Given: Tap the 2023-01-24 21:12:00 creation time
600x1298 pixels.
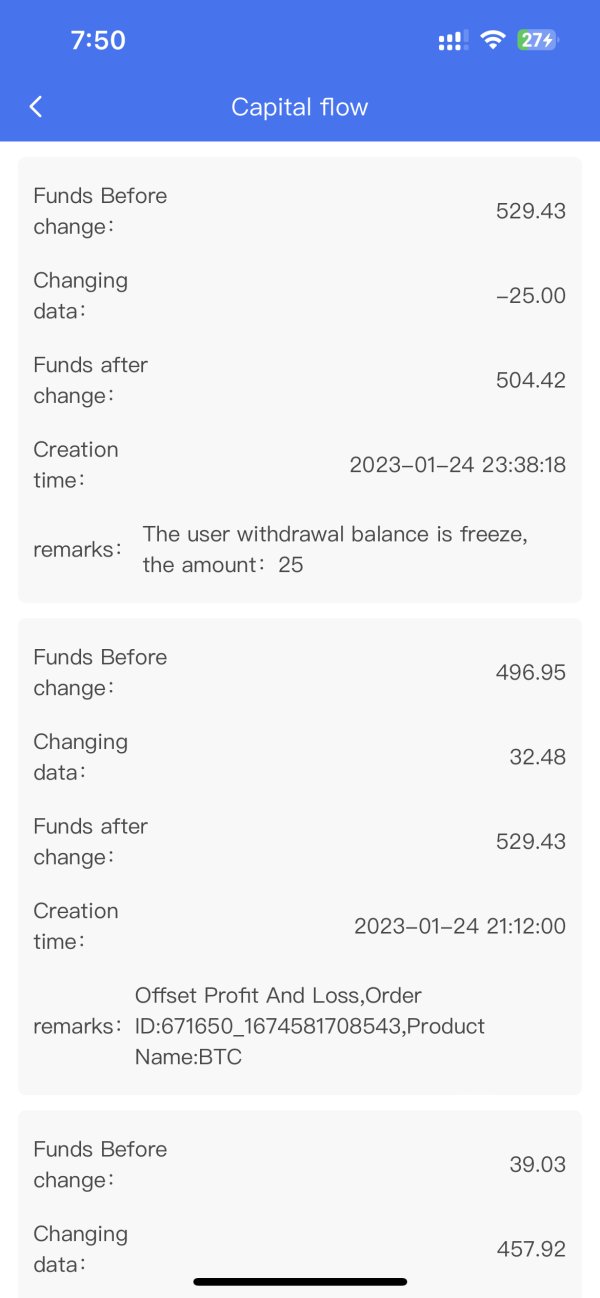Looking at the screenshot, I should point(459,926).
